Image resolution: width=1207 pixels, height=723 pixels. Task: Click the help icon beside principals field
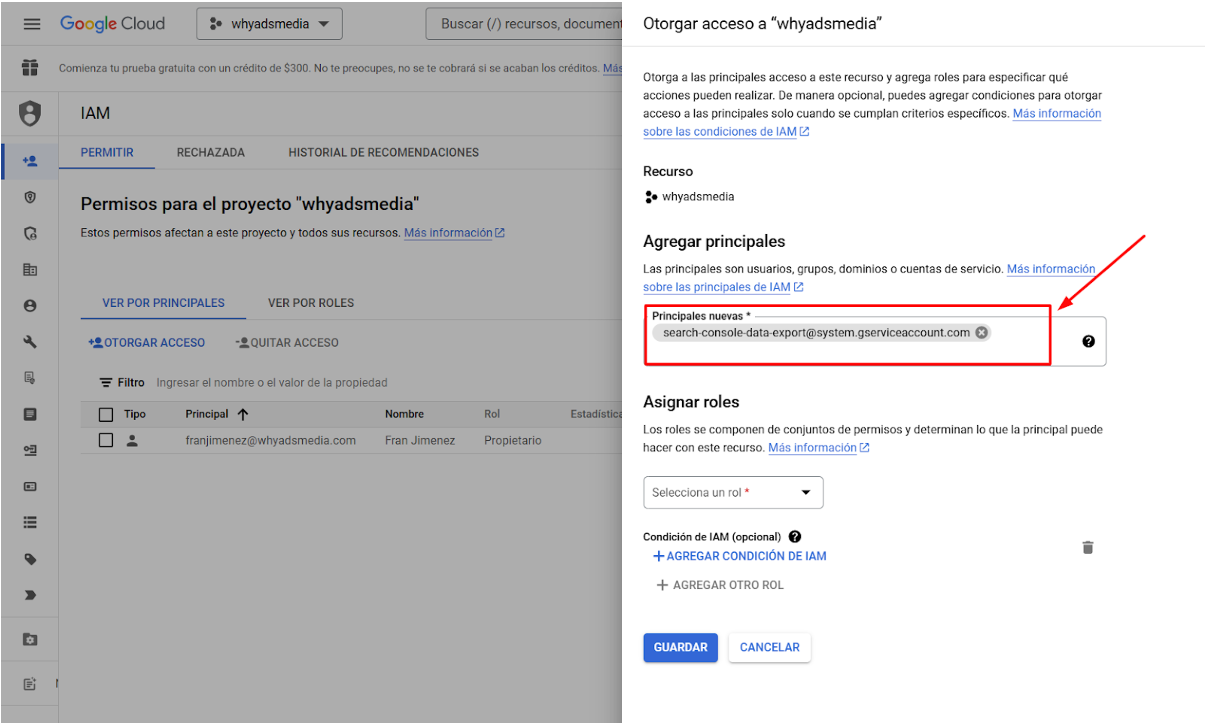1088,341
